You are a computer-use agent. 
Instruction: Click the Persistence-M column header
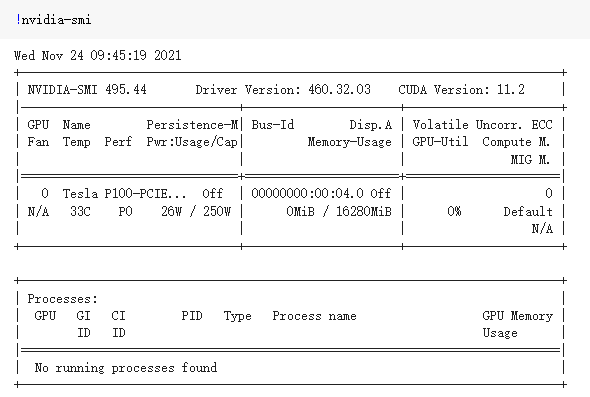pyautogui.click(x=192, y=125)
